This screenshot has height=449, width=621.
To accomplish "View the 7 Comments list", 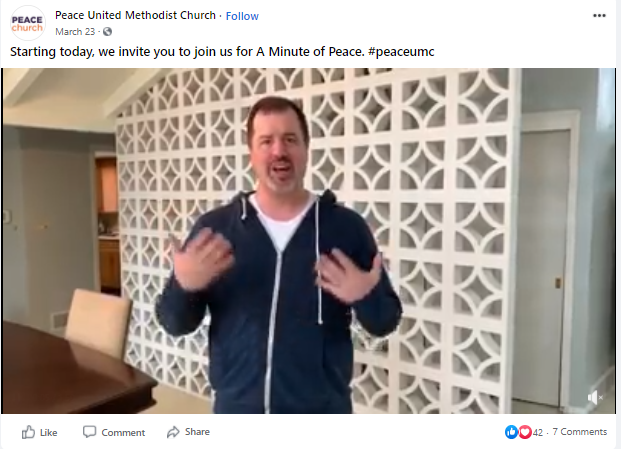I will click(x=580, y=432).
